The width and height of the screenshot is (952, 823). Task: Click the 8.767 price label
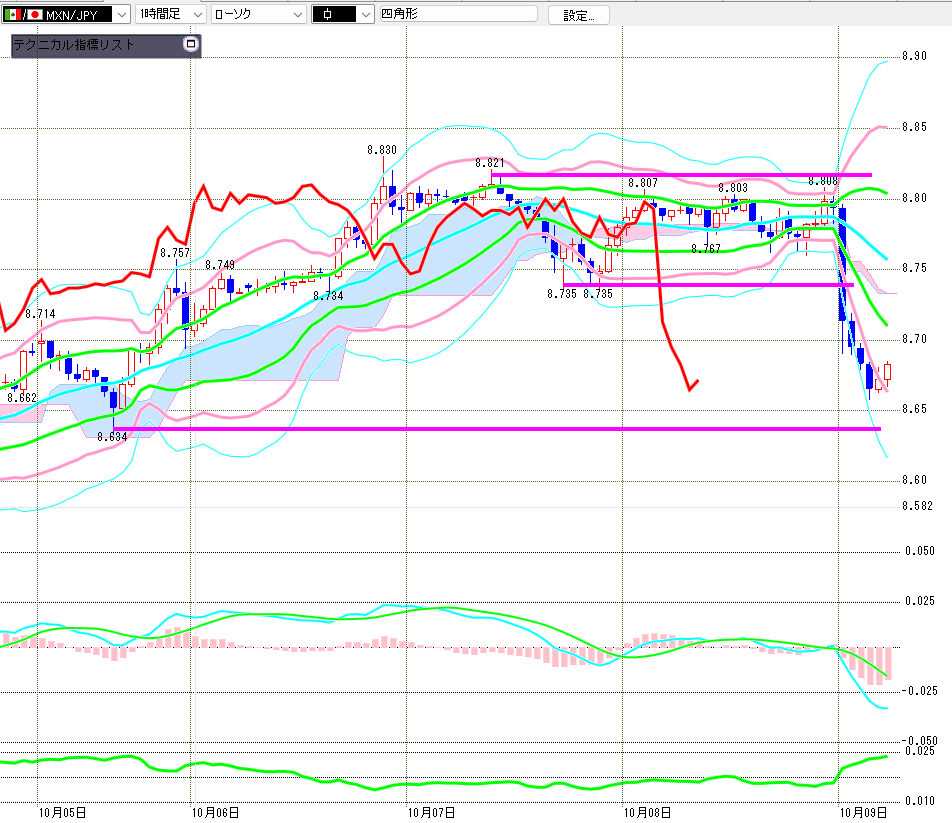click(706, 248)
